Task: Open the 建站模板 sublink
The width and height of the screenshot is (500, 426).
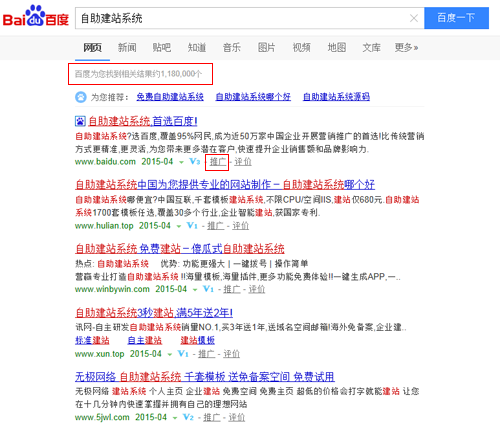Action: click(198, 340)
